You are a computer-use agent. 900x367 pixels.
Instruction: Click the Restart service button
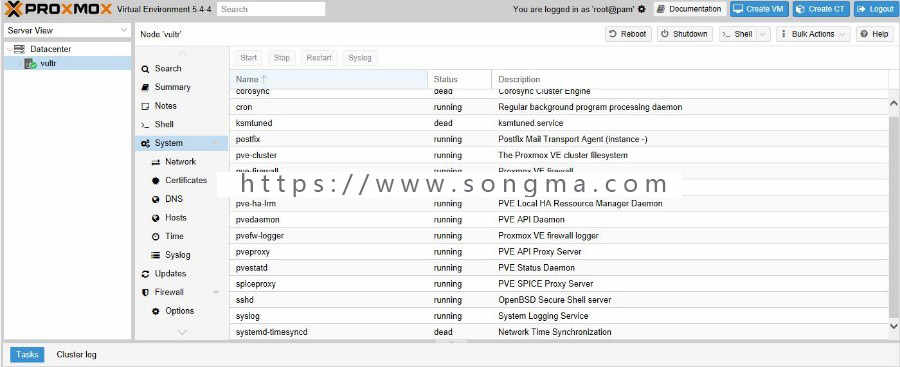[319, 57]
